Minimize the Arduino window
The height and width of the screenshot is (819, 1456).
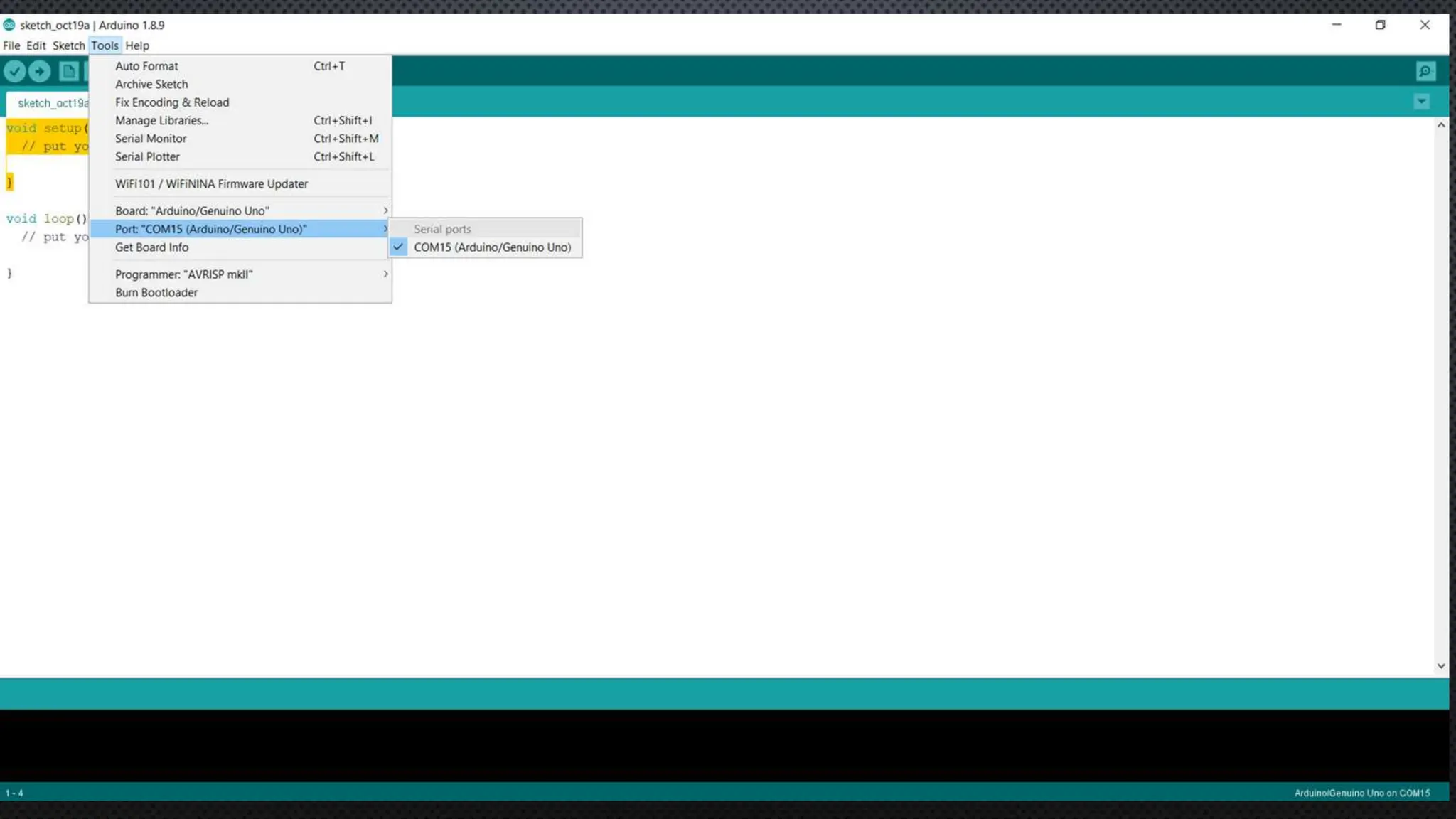[1337, 25]
